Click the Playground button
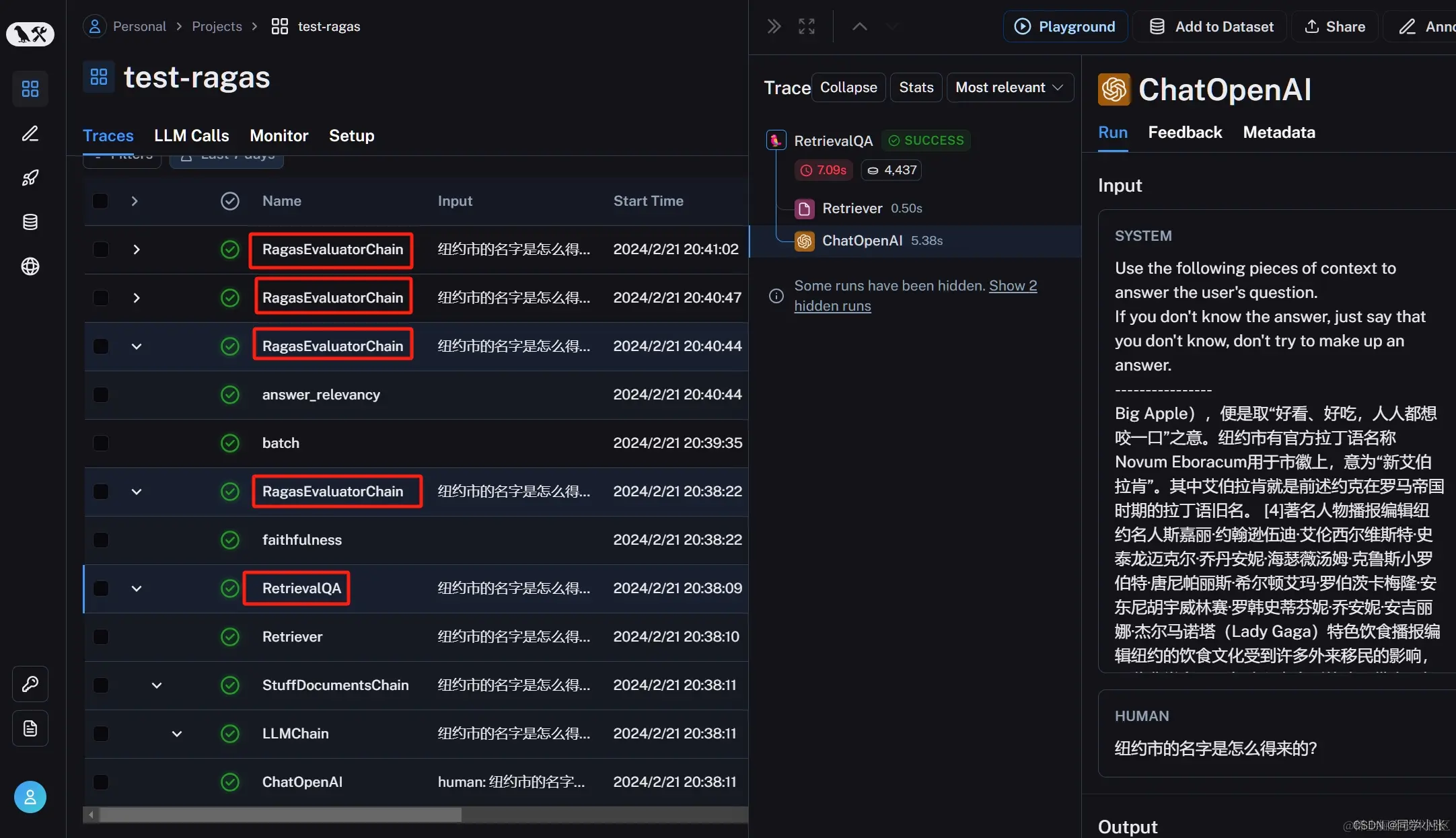The height and width of the screenshot is (838, 1456). [1065, 27]
